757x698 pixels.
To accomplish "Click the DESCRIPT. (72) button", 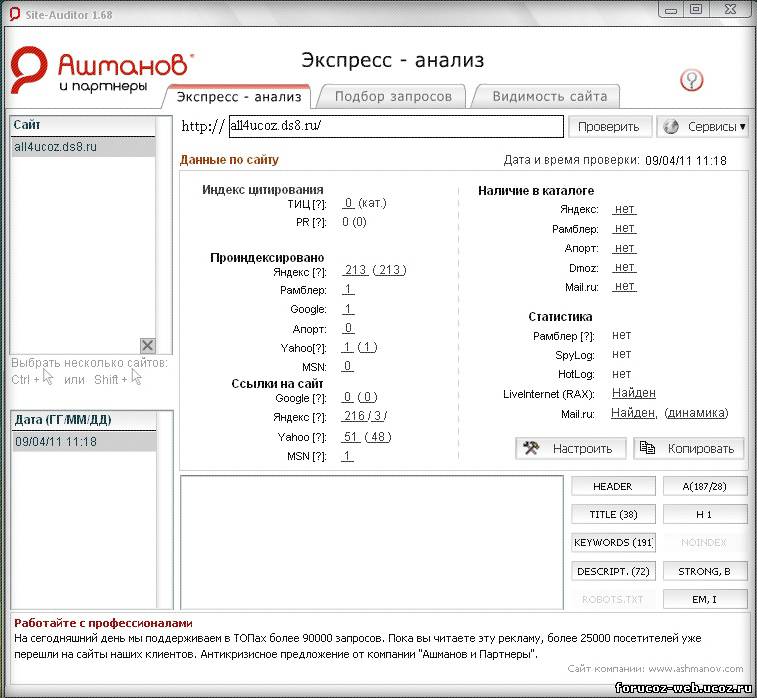I will (x=613, y=571).
